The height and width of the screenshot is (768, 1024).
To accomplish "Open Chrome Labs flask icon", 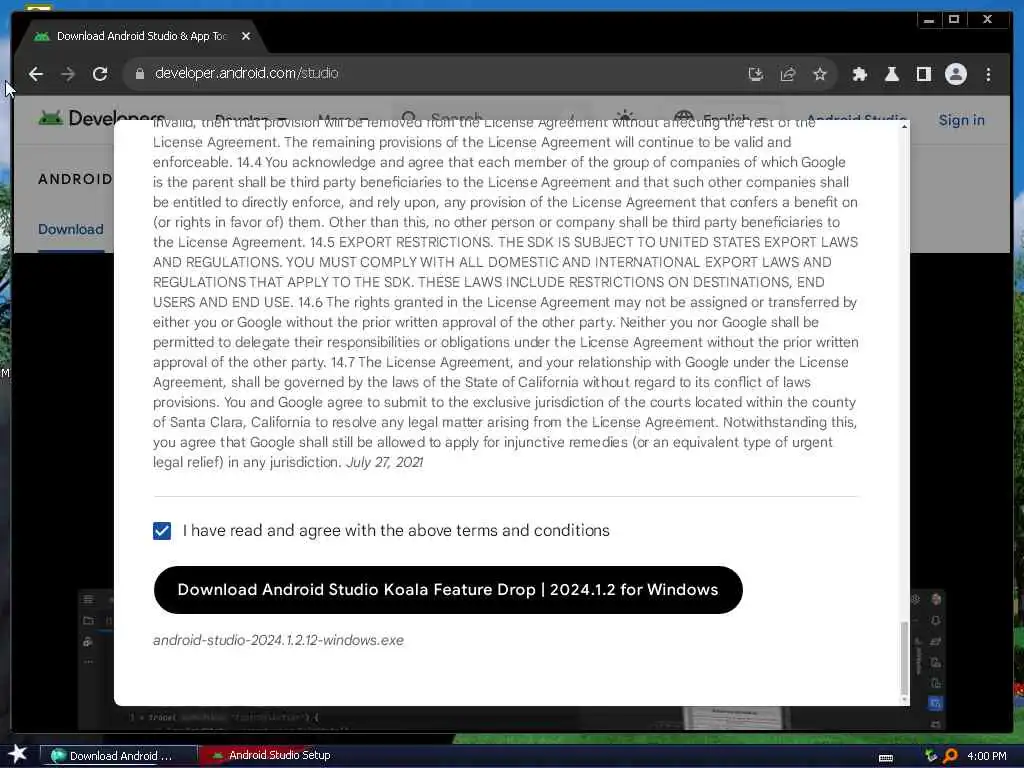I will 891,74.
